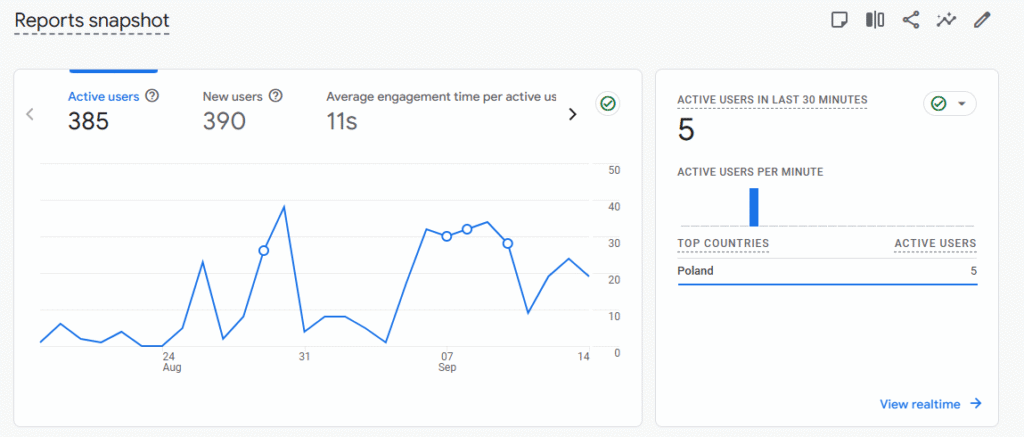This screenshot has height=437, width=1024.
Task: Click help icon beside Active users
Action: click(x=152, y=96)
